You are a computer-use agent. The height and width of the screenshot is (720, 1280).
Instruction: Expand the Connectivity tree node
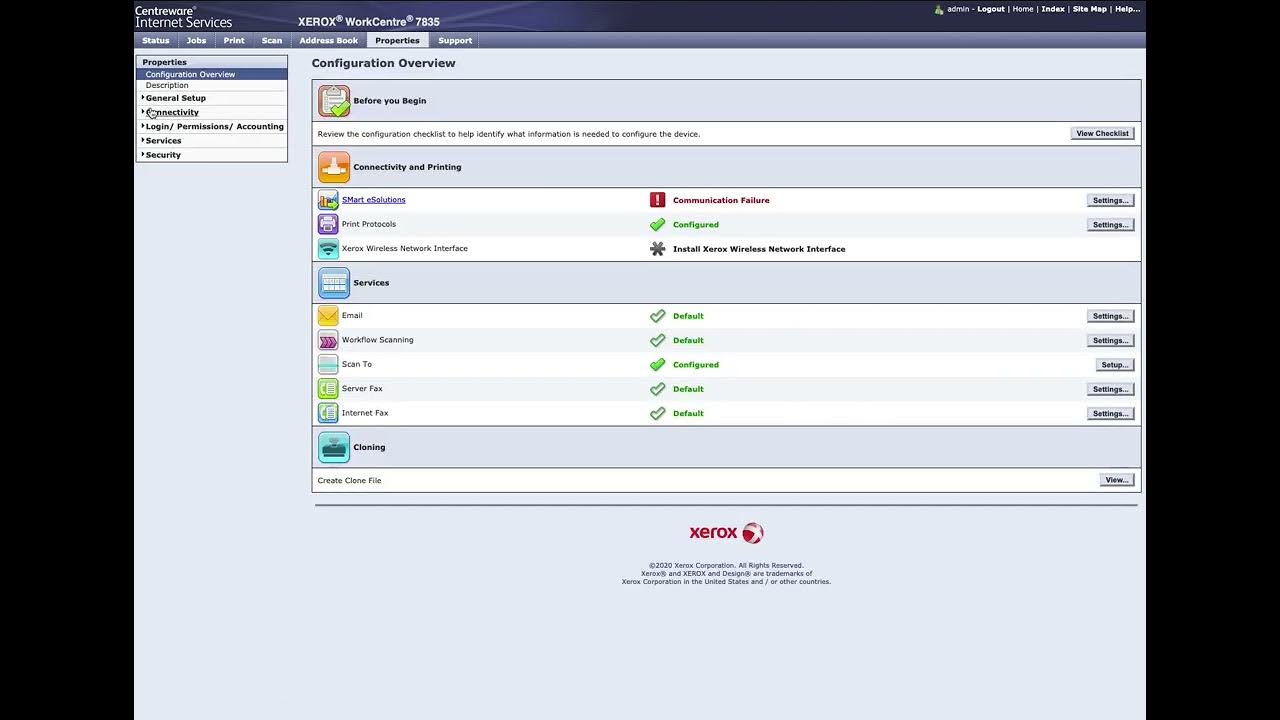(143, 112)
